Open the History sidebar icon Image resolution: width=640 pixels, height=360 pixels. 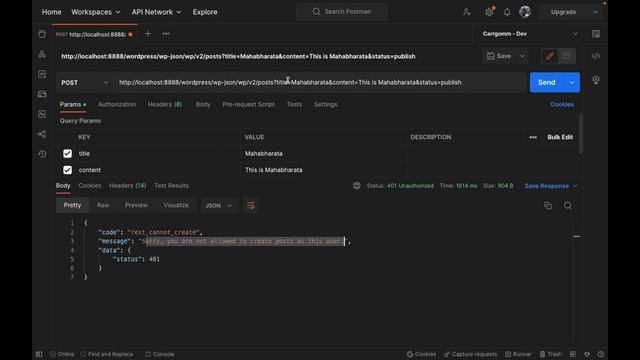[42, 154]
